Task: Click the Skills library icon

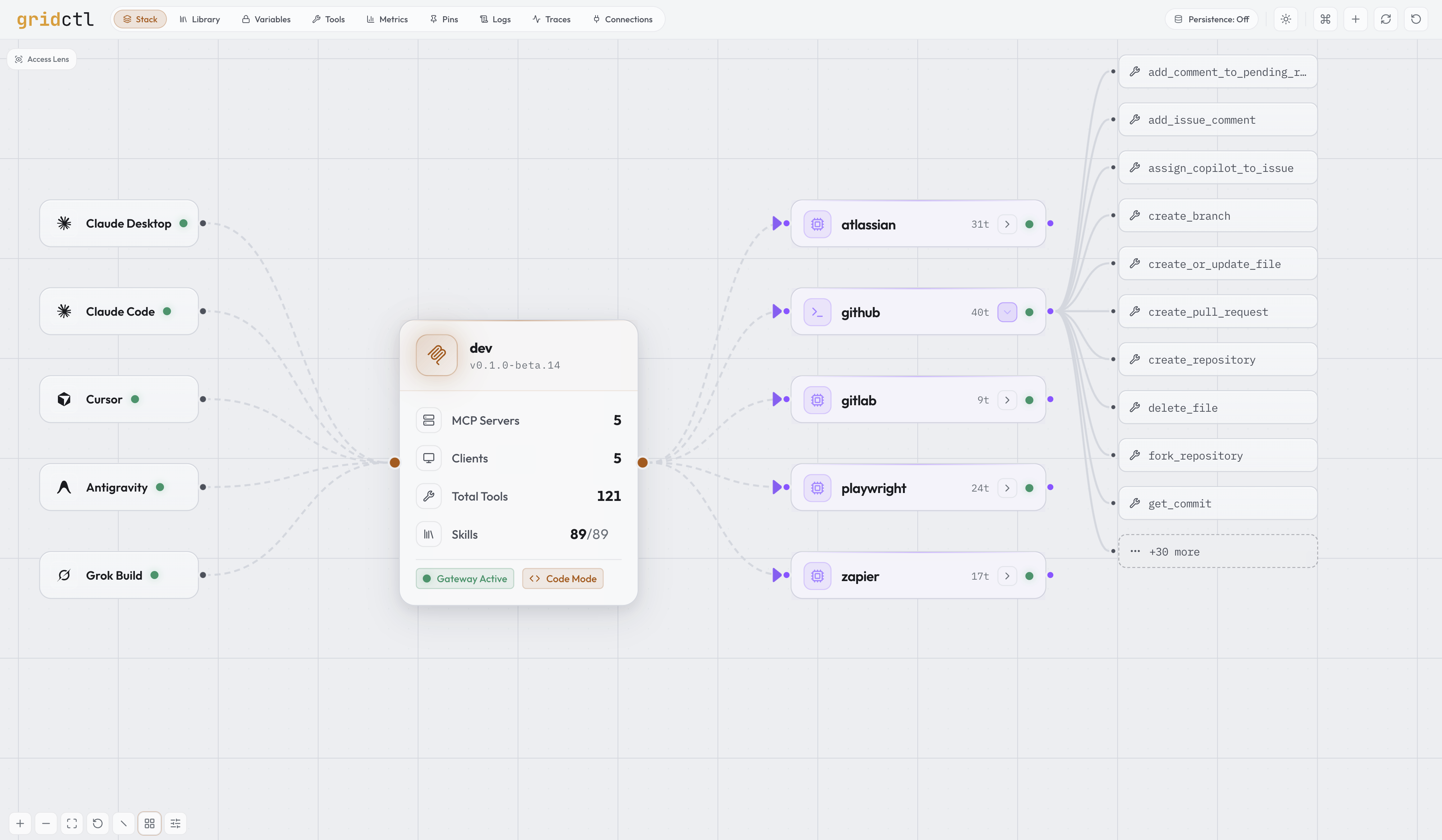Action: pyautogui.click(x=429, y=534)
